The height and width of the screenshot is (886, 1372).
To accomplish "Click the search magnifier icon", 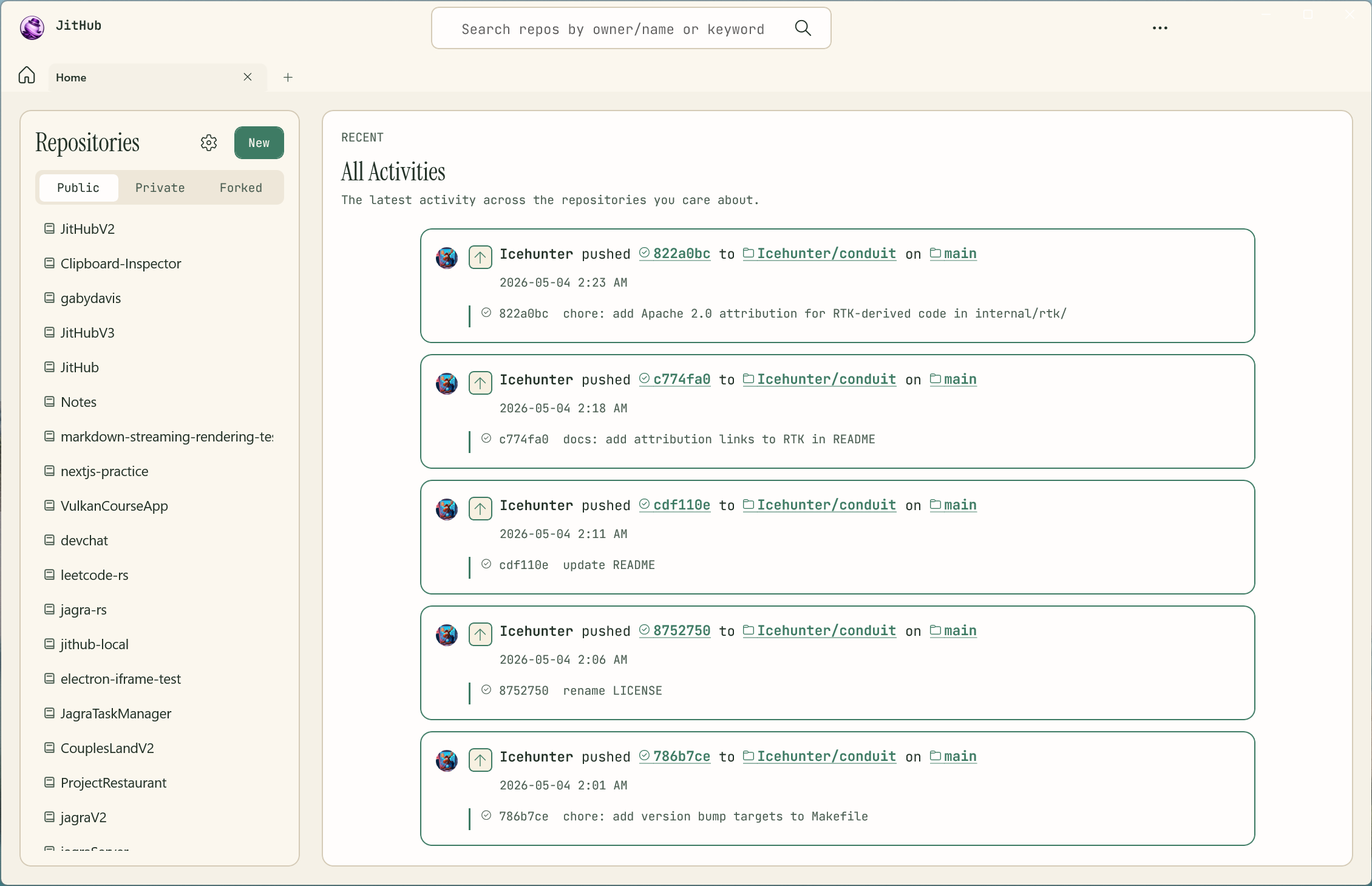I will click(x=803, y=28).
